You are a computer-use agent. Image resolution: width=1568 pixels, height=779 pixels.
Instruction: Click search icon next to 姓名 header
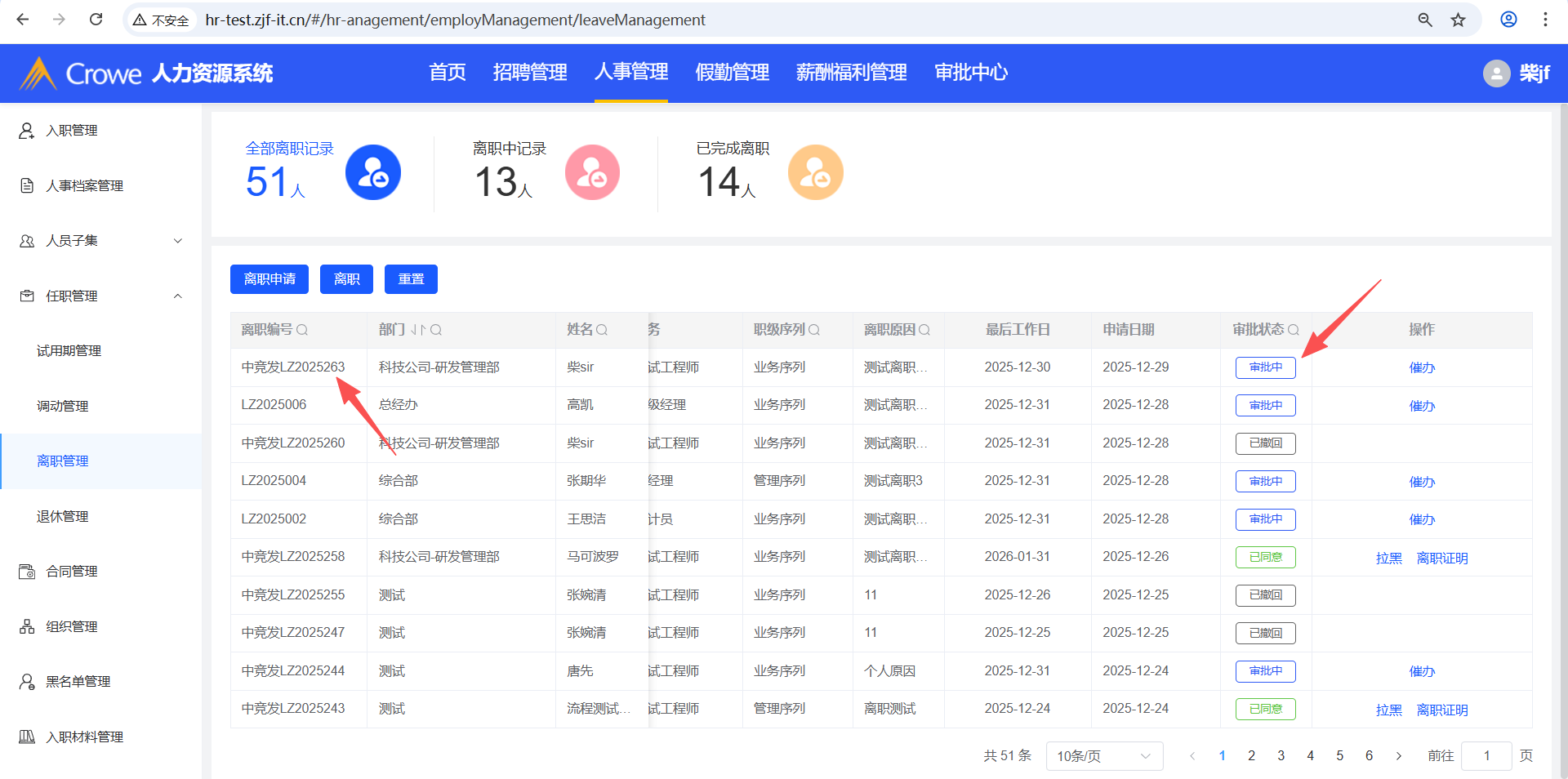pyautogui.click(x=602, y=330)
